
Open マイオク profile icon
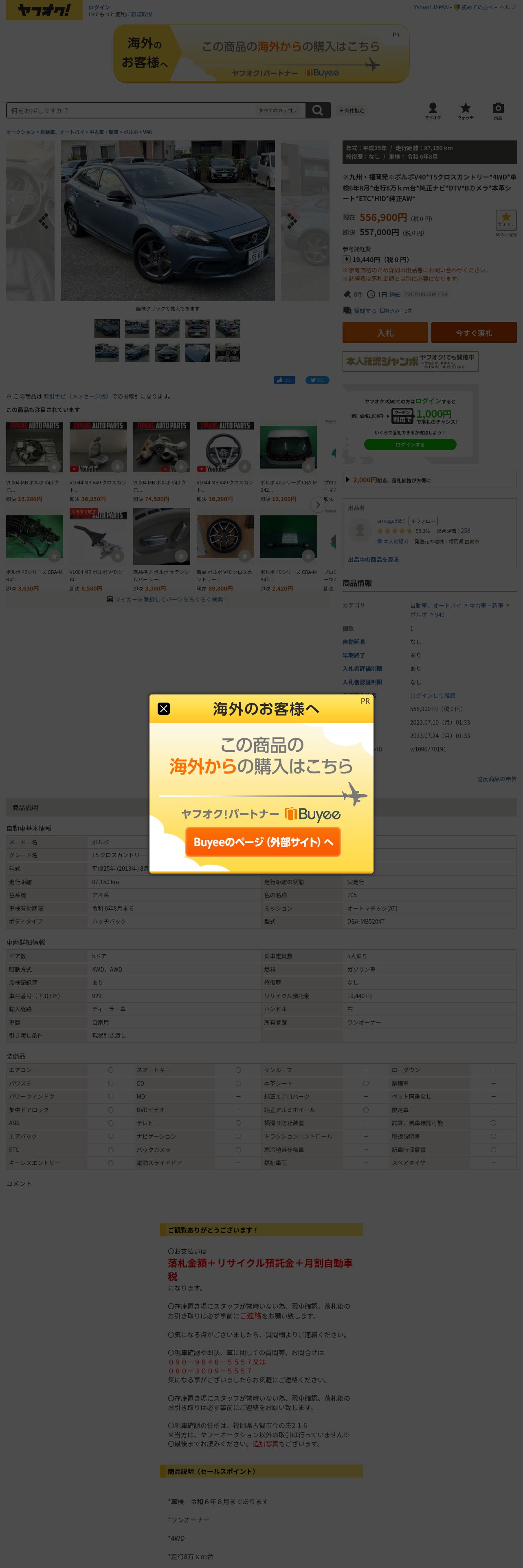click(432, 111)
